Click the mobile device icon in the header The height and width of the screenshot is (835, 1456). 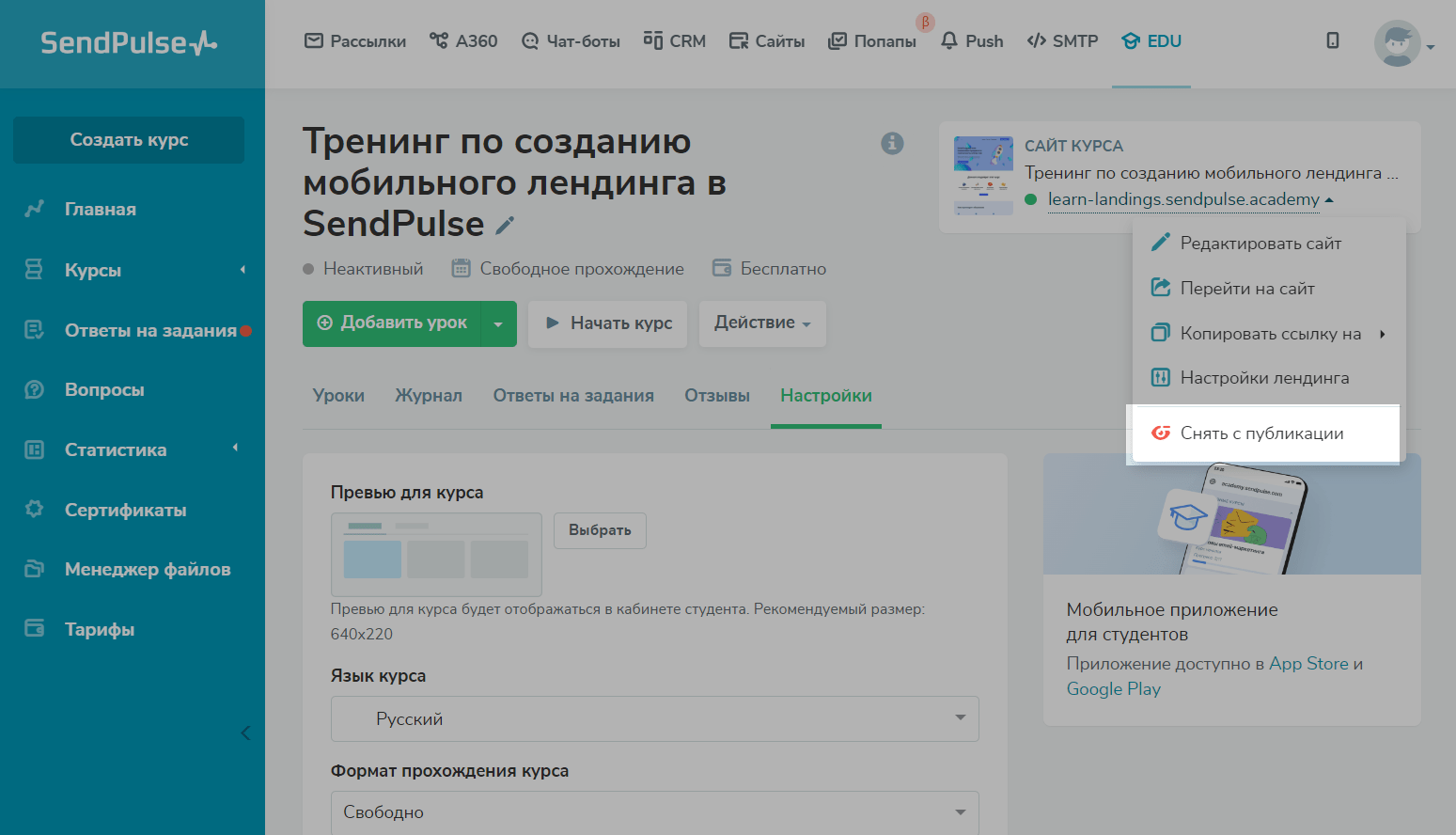[1332, 40]
